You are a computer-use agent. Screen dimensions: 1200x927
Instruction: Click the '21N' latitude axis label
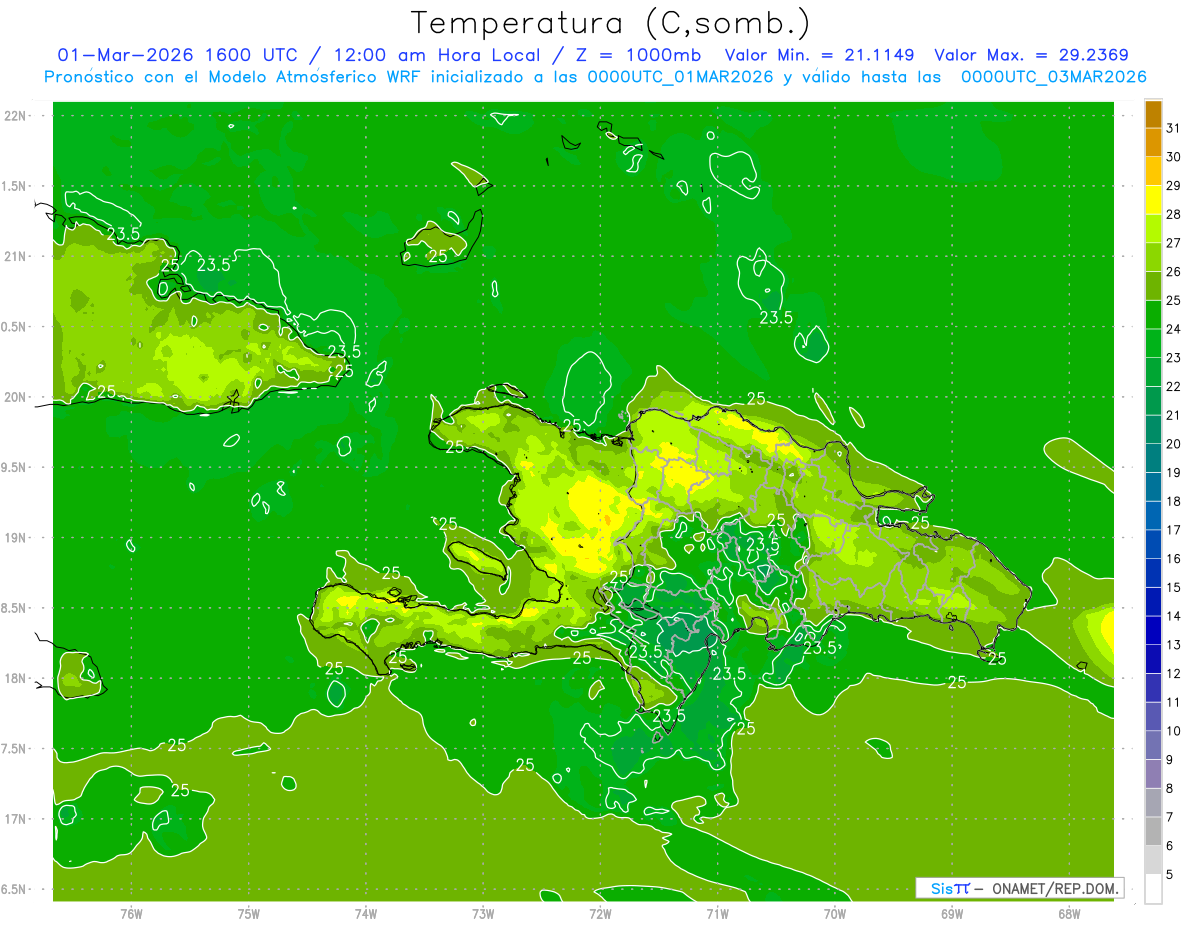pos(14,257)
